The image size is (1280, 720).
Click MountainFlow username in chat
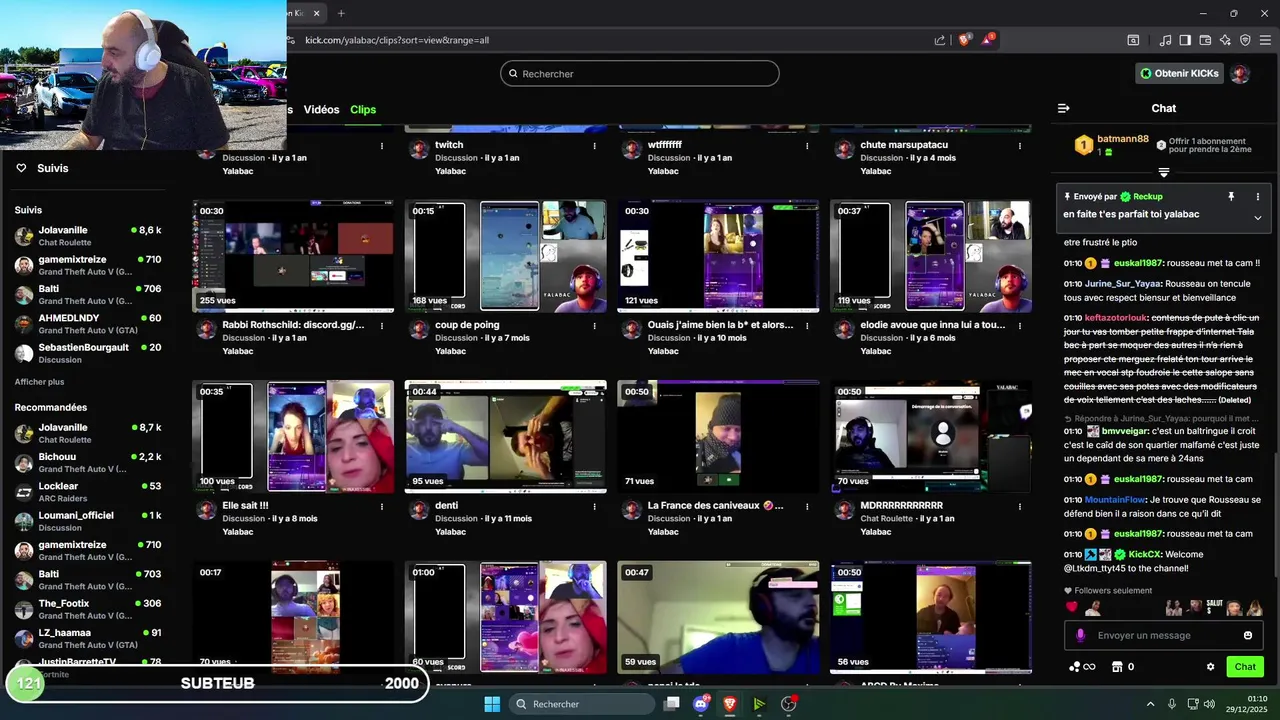point(1115,500)
